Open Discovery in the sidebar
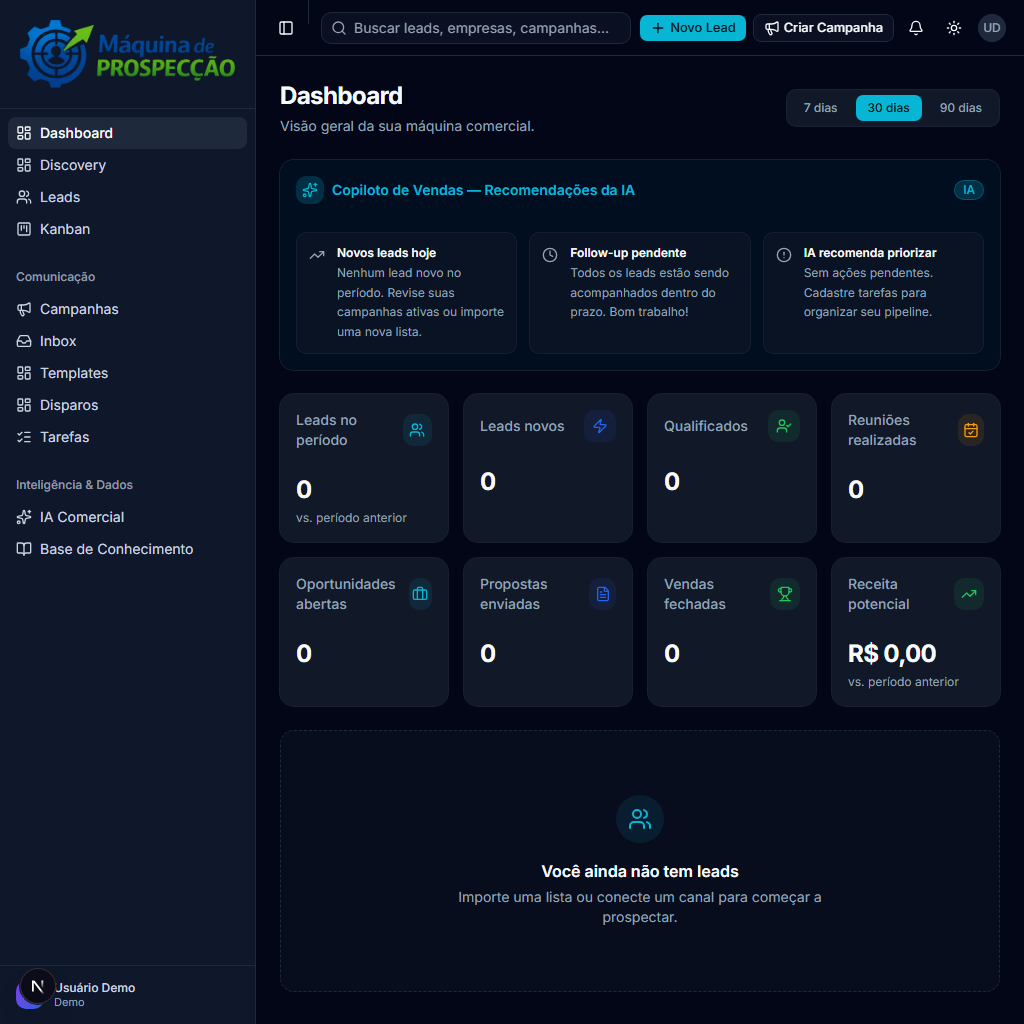 [127, 165]
